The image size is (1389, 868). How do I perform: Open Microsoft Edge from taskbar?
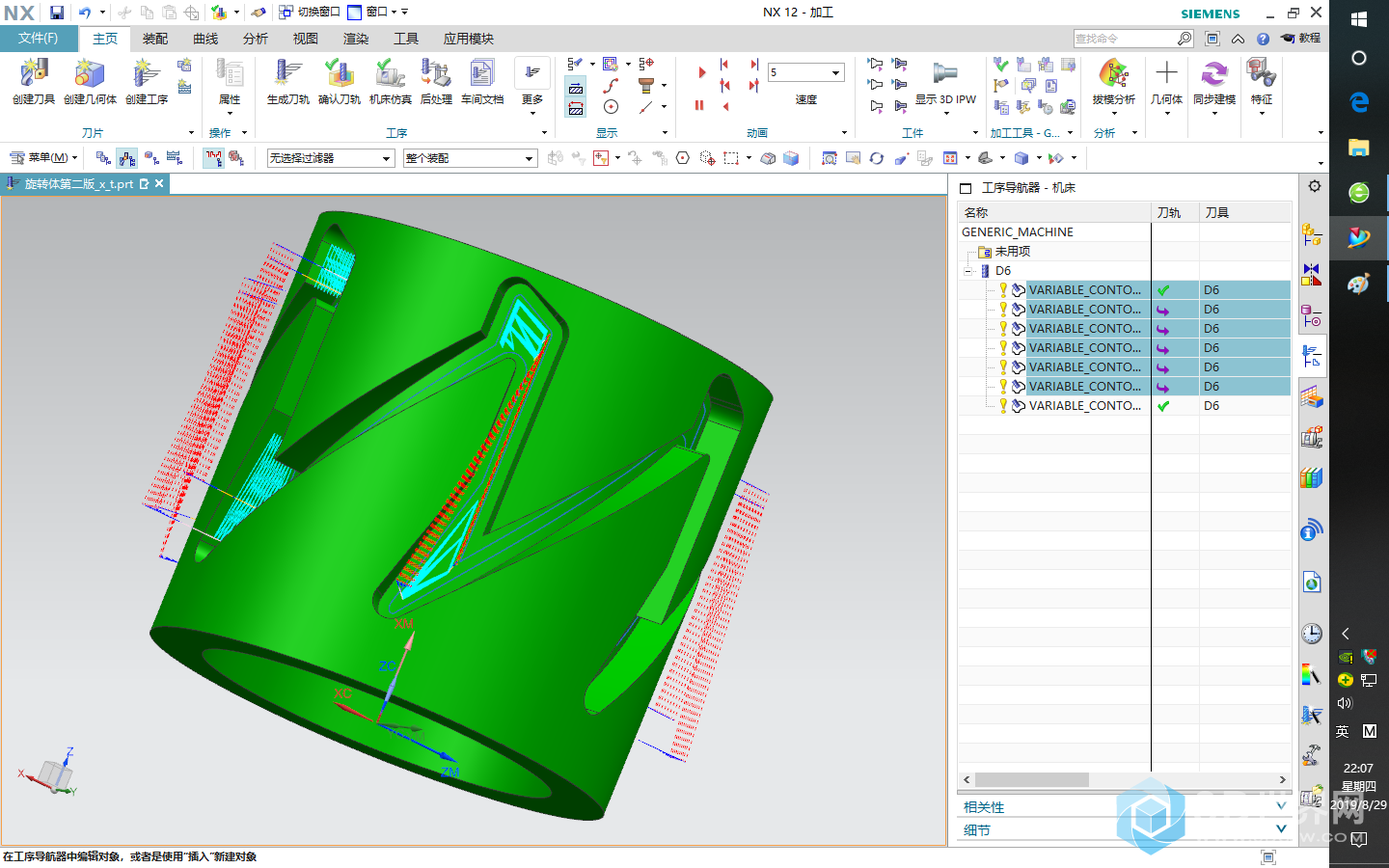pyautogui.click(x=1359, y=101)
